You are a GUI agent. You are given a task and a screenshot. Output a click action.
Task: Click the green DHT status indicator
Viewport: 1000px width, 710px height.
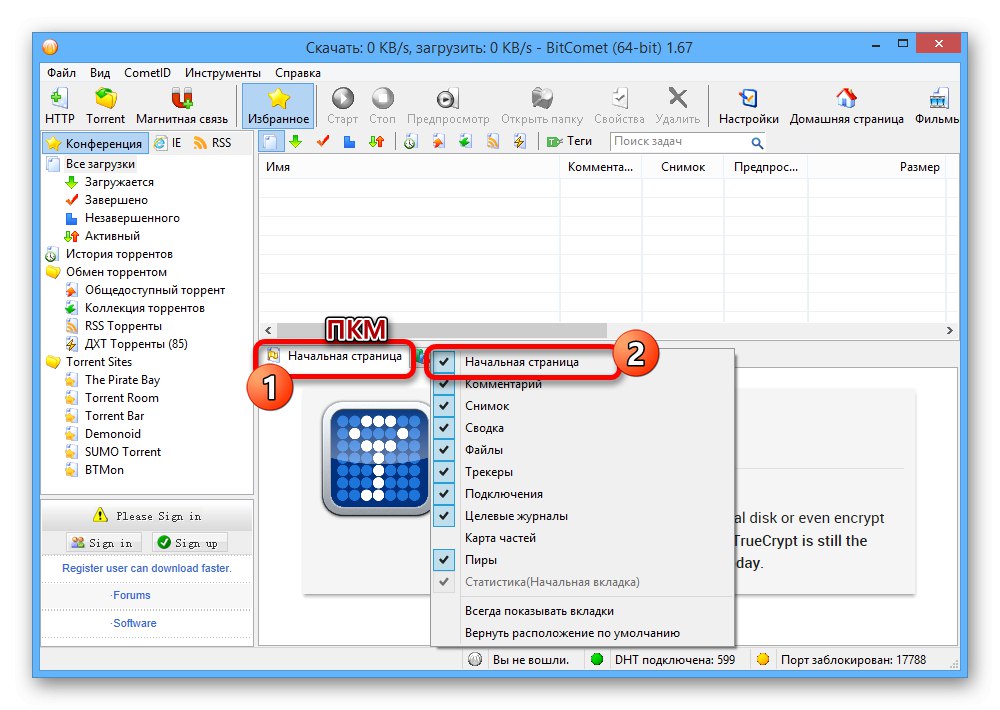pyautogui.click(x=597, y=660)
